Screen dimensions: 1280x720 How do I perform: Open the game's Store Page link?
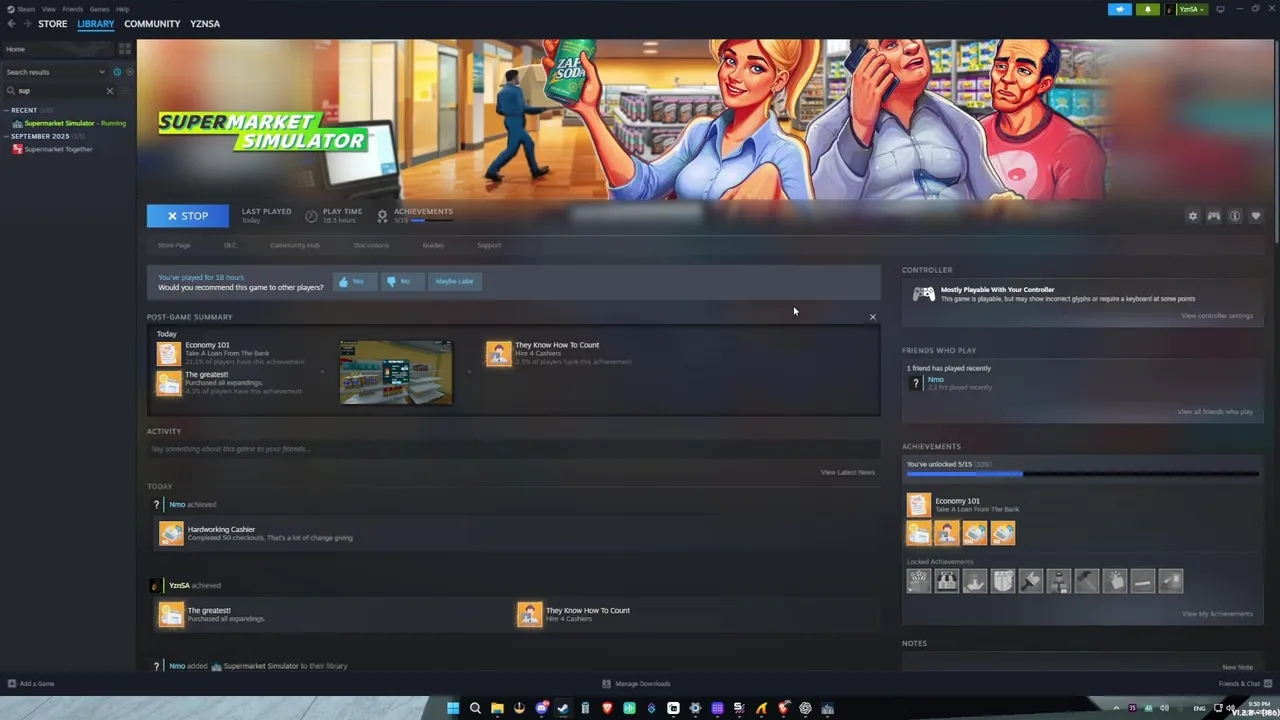point(174,245)
